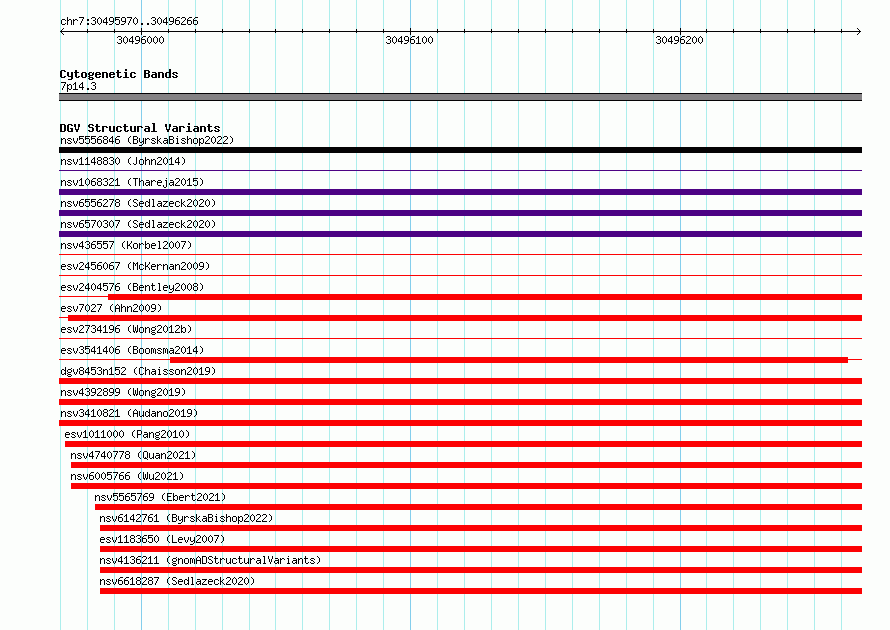890x630 pixels.
Task: Open the esv7027 (Ahn2009) variant
Action: pos(111,308)
